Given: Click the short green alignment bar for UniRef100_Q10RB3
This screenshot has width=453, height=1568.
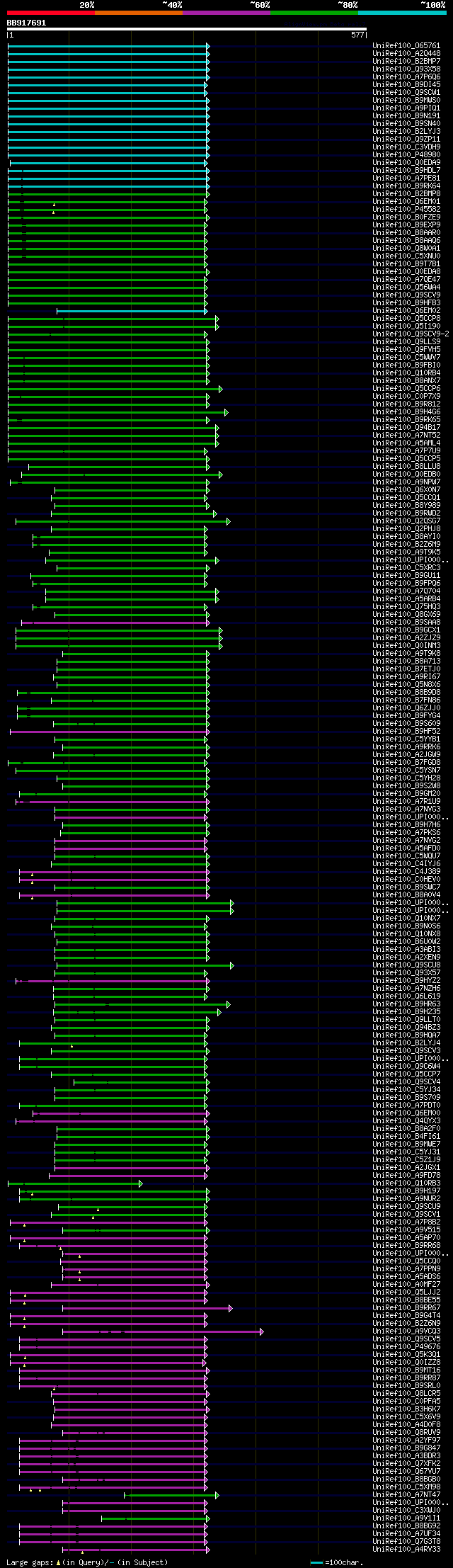Looking at the screenshot, I should click(x=75, y=1183).
